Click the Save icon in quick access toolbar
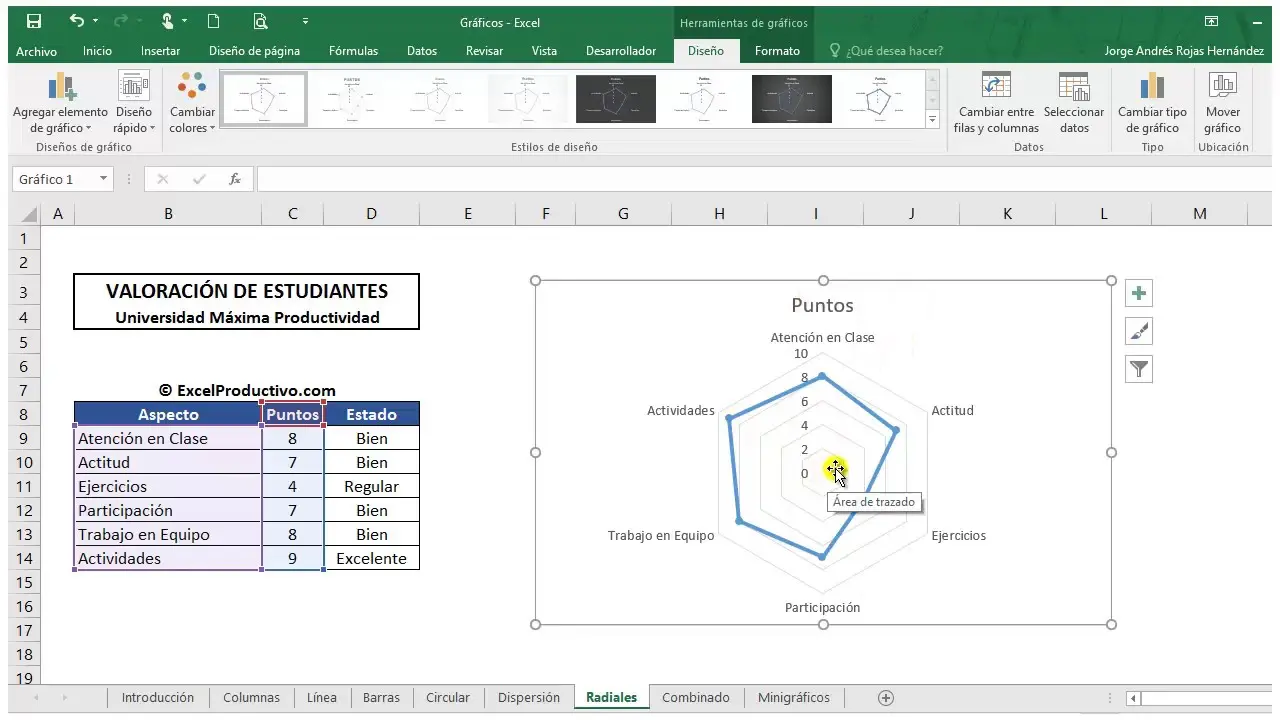 pyautogui.click(x=34, y=21)
